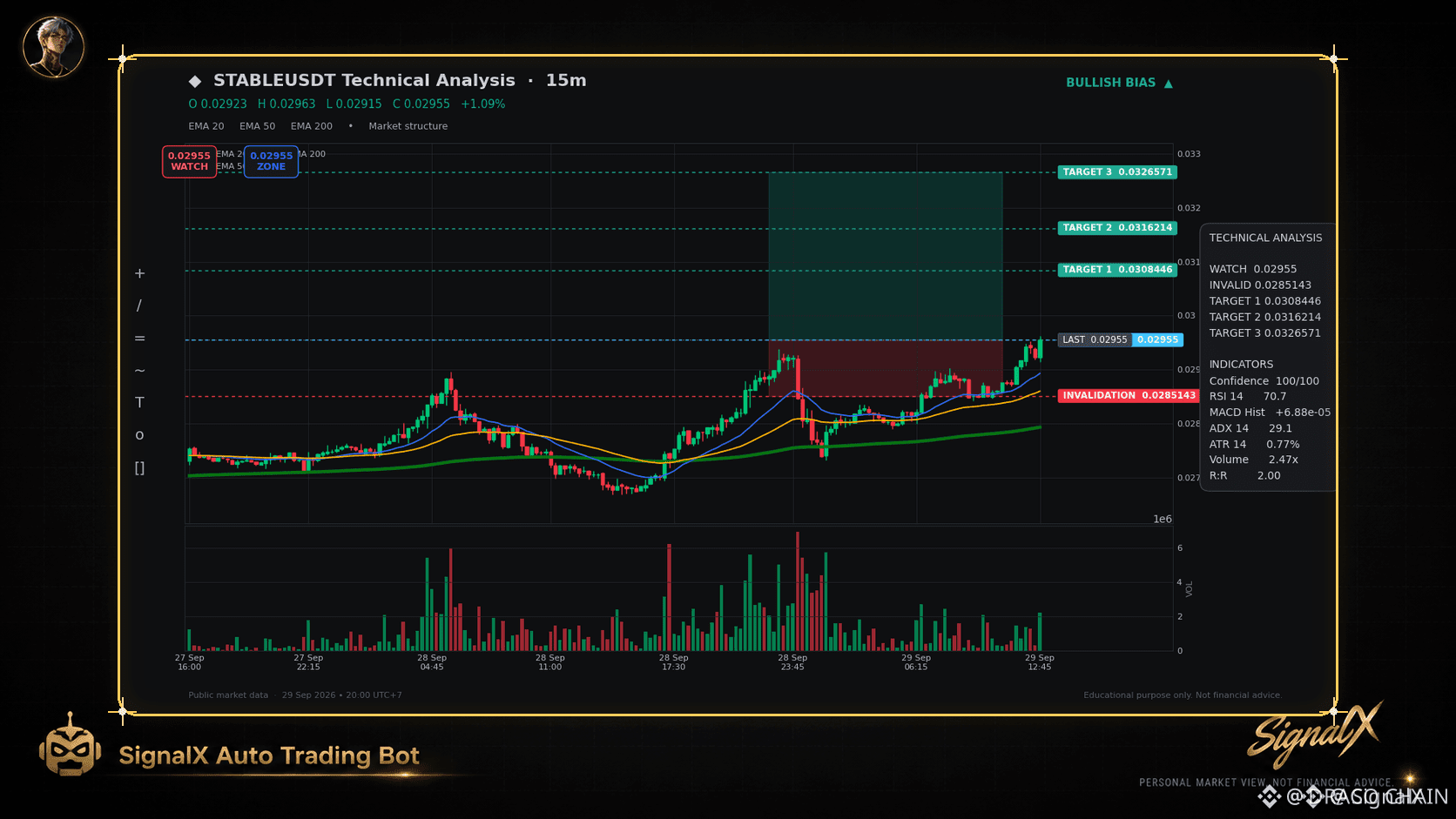Click the blue ZONE 0.02955 badge
Image resolution: width=1456 pixels, height=819 pixels.
(271, 161)
